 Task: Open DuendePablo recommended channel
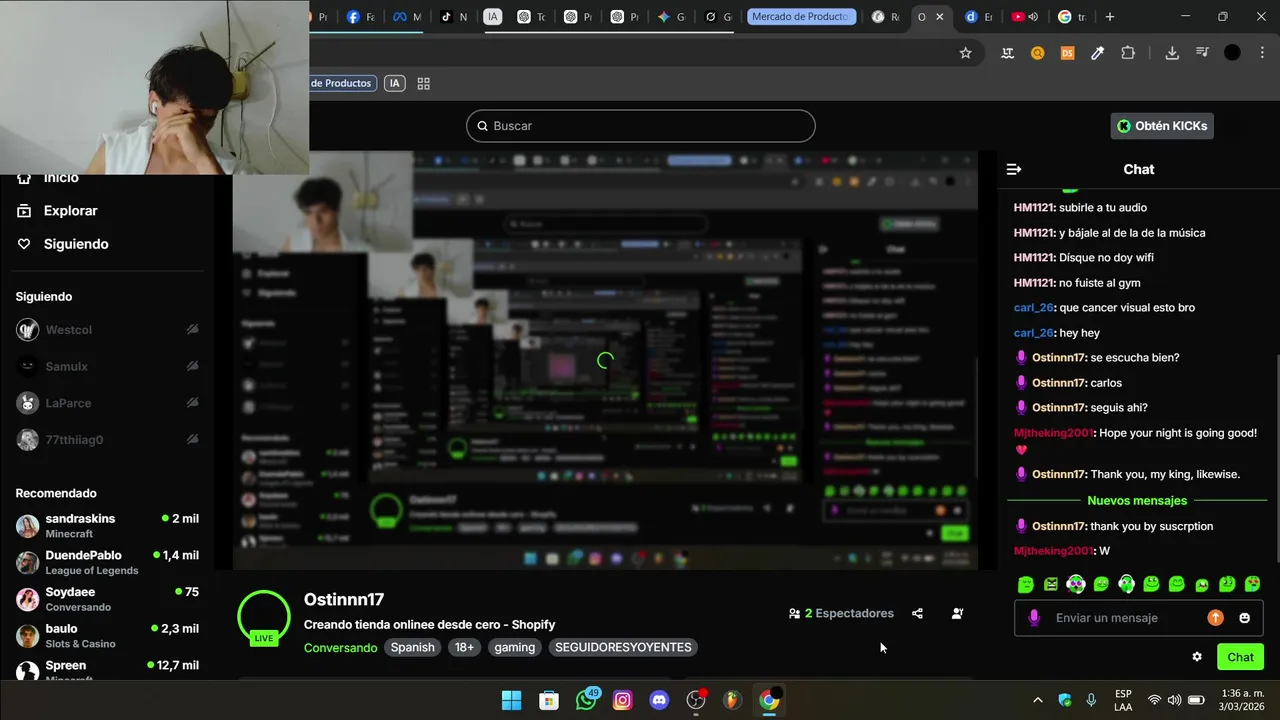point(107,562)
